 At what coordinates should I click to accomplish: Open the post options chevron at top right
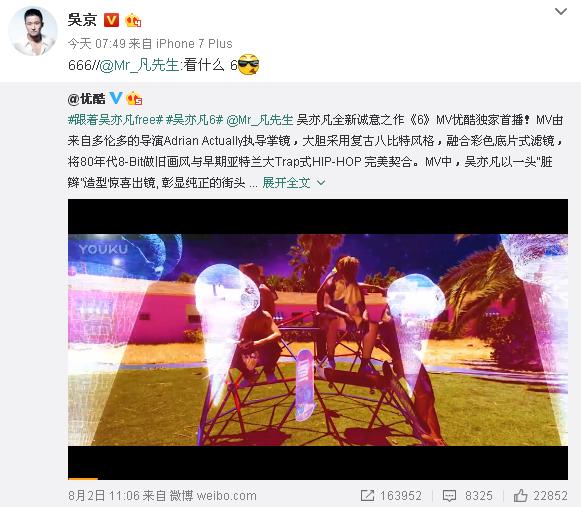coord(561,11)
